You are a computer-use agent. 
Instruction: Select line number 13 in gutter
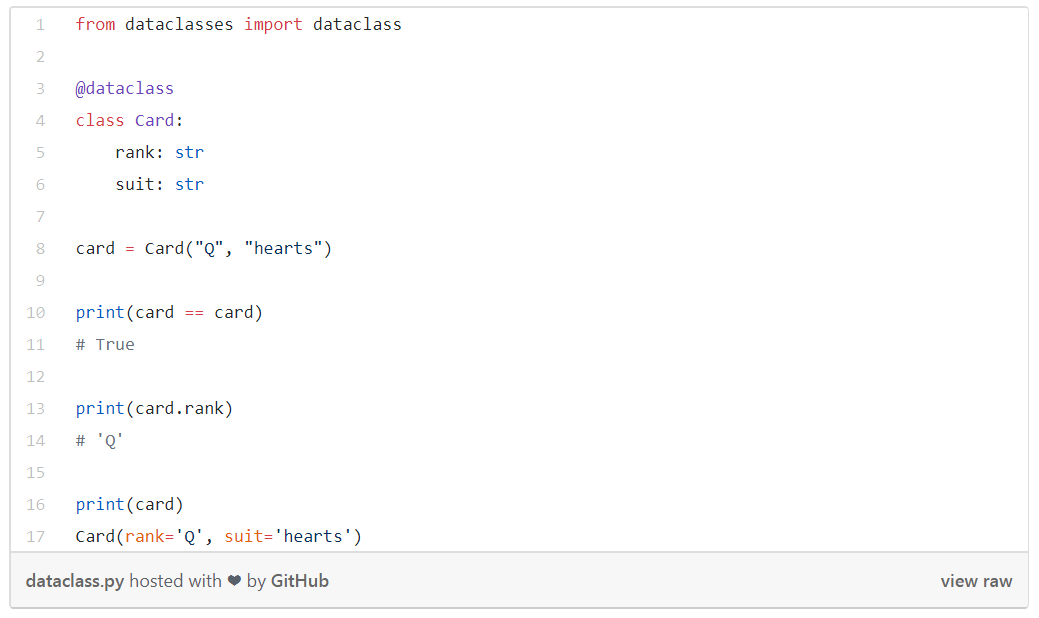(36, 409)
